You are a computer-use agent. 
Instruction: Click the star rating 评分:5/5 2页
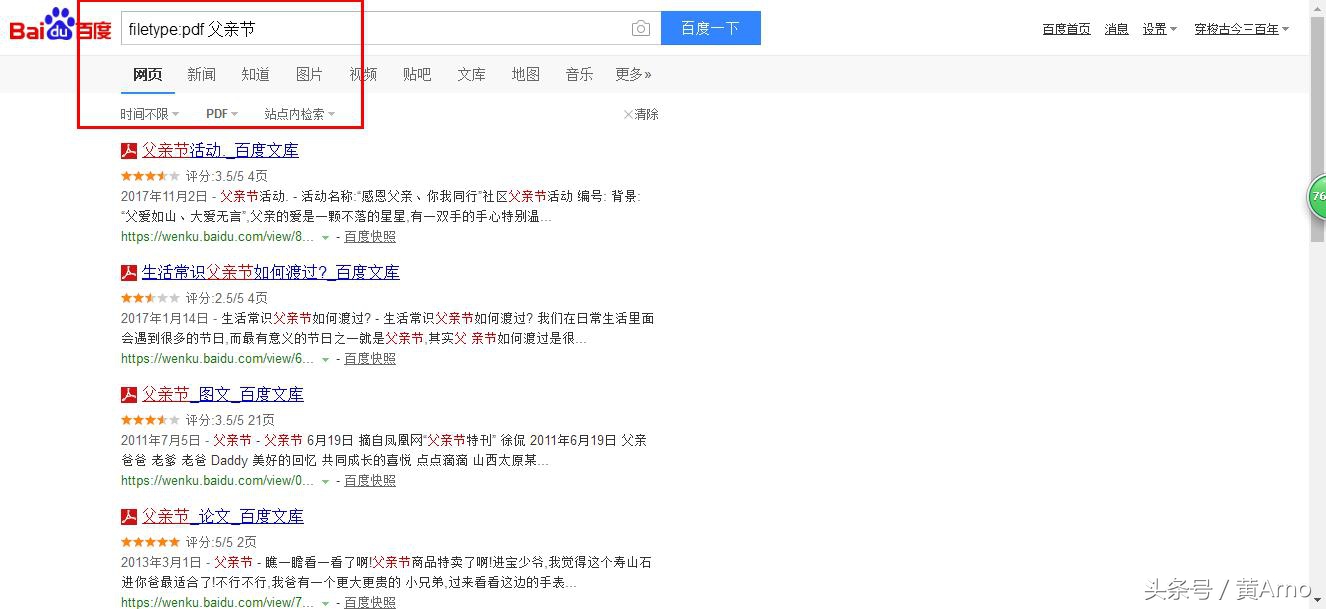[x=189, y=542]
